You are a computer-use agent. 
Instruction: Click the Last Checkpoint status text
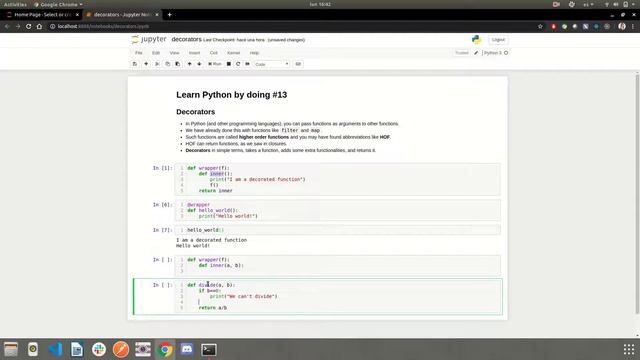point(234,40)
